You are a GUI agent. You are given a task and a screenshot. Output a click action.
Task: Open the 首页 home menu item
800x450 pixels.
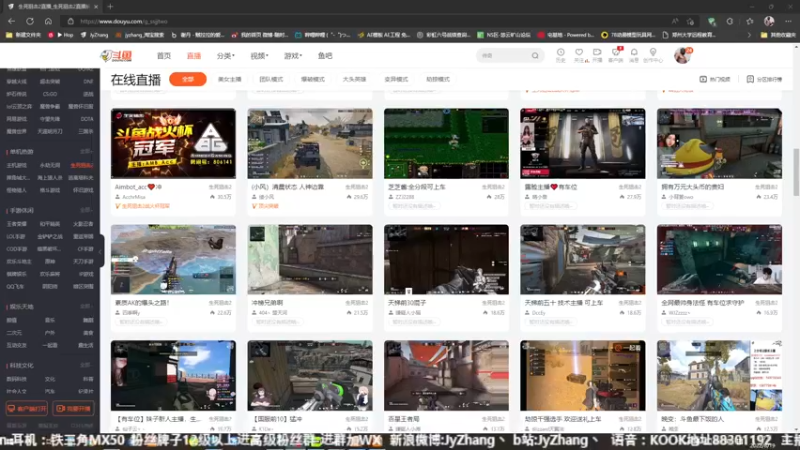click(164, 56)
